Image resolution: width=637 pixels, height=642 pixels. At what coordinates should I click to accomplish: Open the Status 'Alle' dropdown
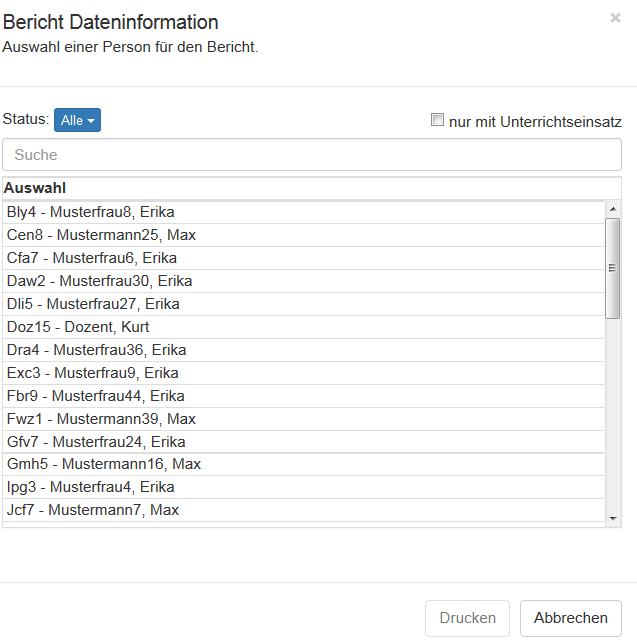coord(77,120)
